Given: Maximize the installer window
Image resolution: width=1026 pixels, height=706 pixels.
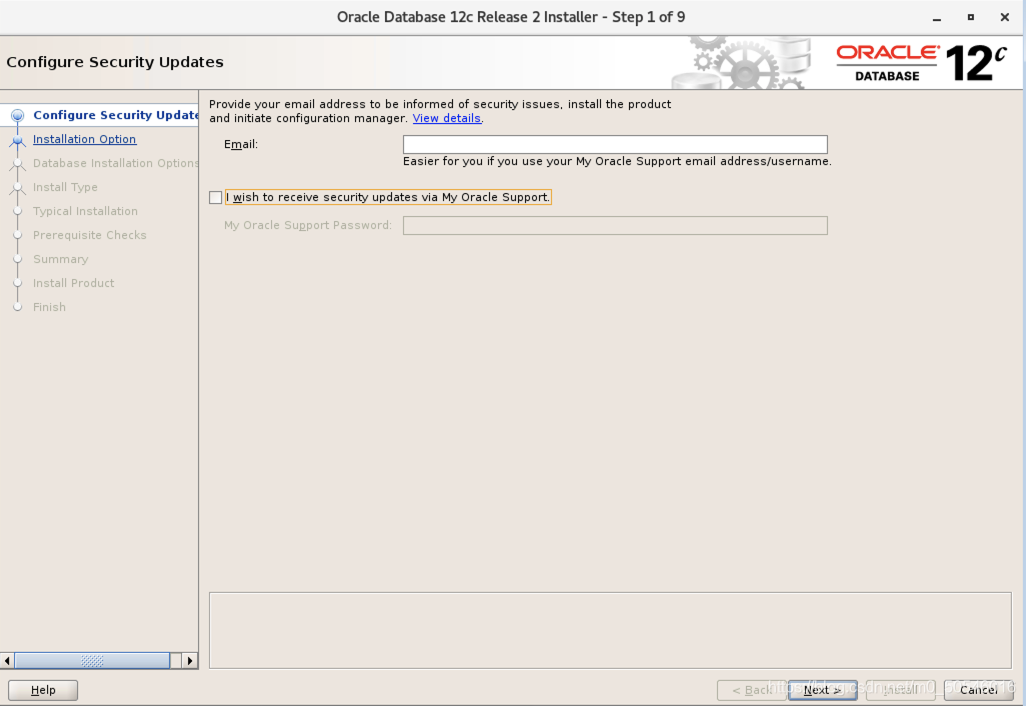Looking at the screenshot, I should coord(971,18).
